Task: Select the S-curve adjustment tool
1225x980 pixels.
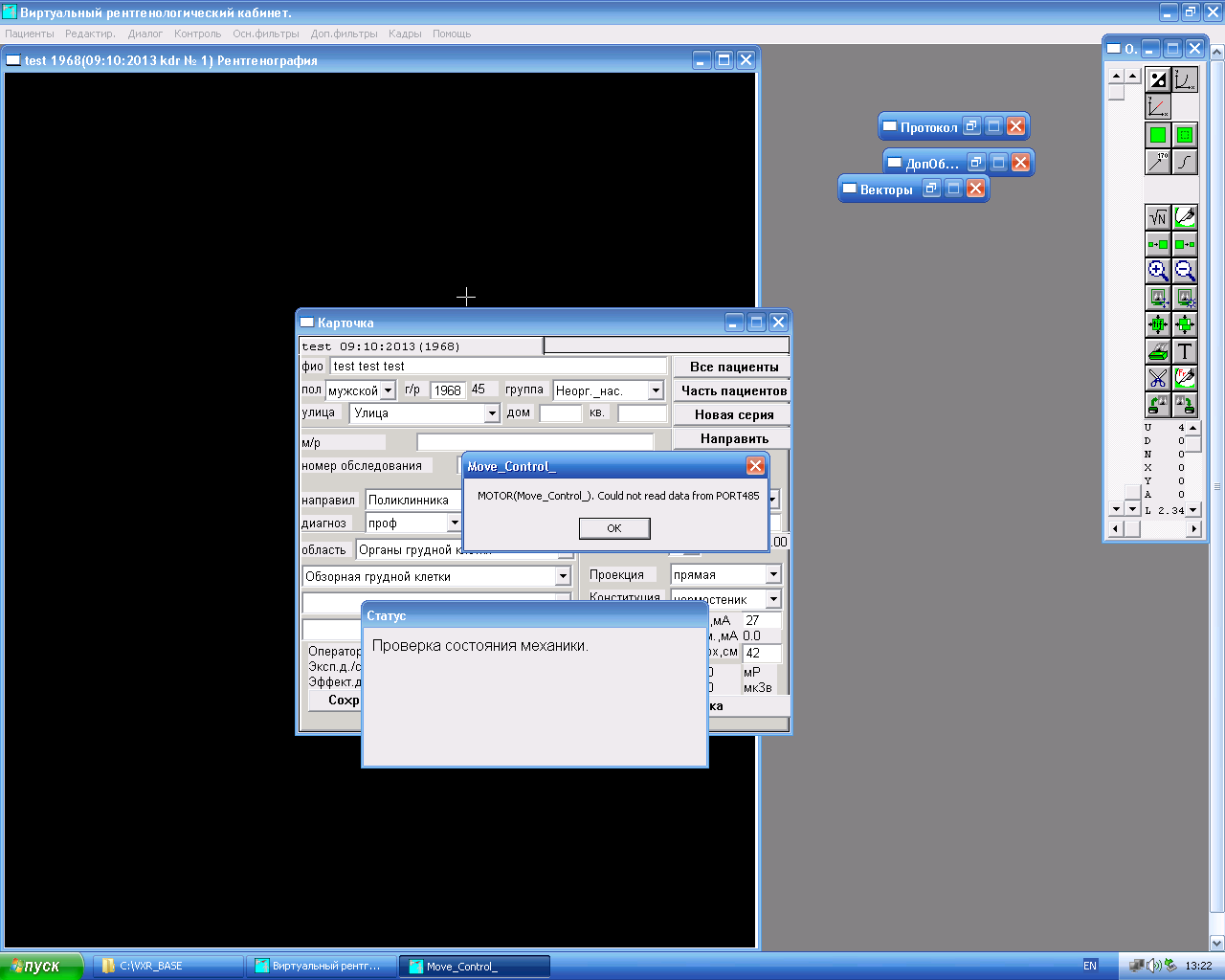Action: tap(1185, 162)
